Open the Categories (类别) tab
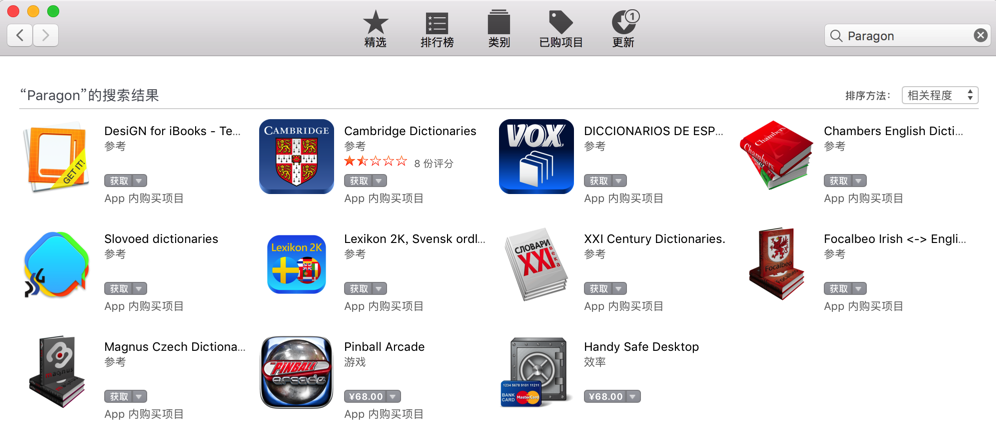996x439 pixels. pyautogui.click(x=499, y=30)
